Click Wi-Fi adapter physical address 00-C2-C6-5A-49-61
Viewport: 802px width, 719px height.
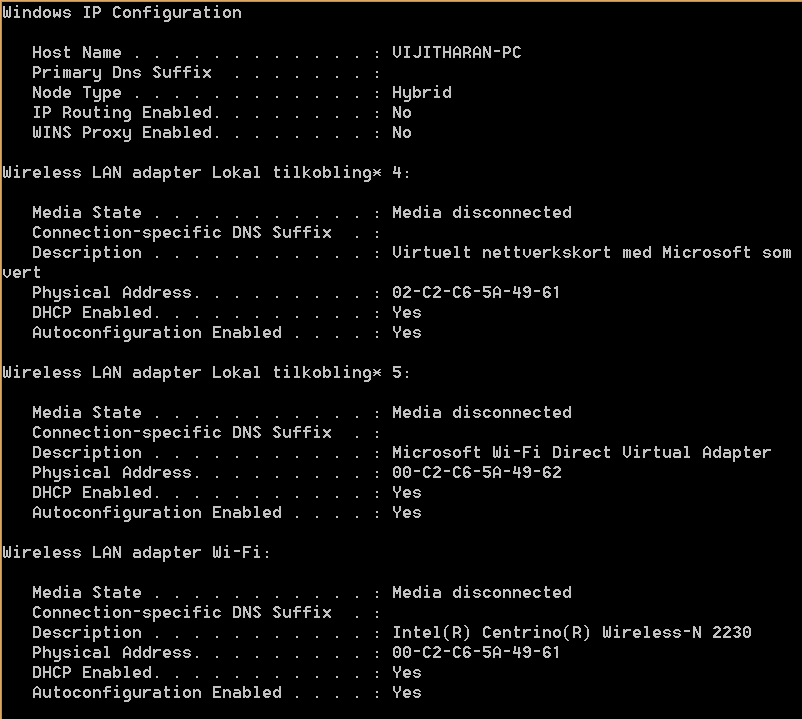pos(476,653)
